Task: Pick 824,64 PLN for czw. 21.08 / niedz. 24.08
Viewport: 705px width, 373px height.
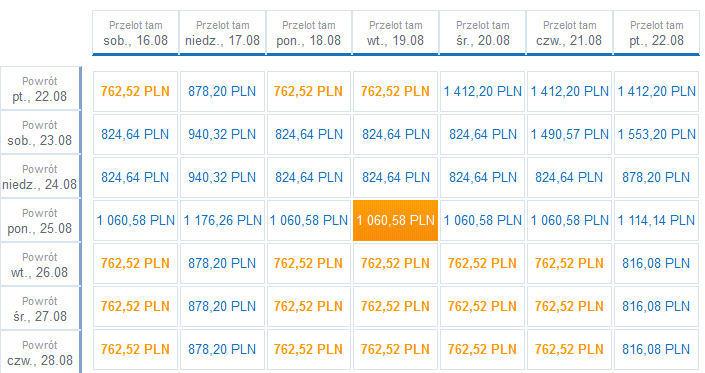Action: point(569,177)
